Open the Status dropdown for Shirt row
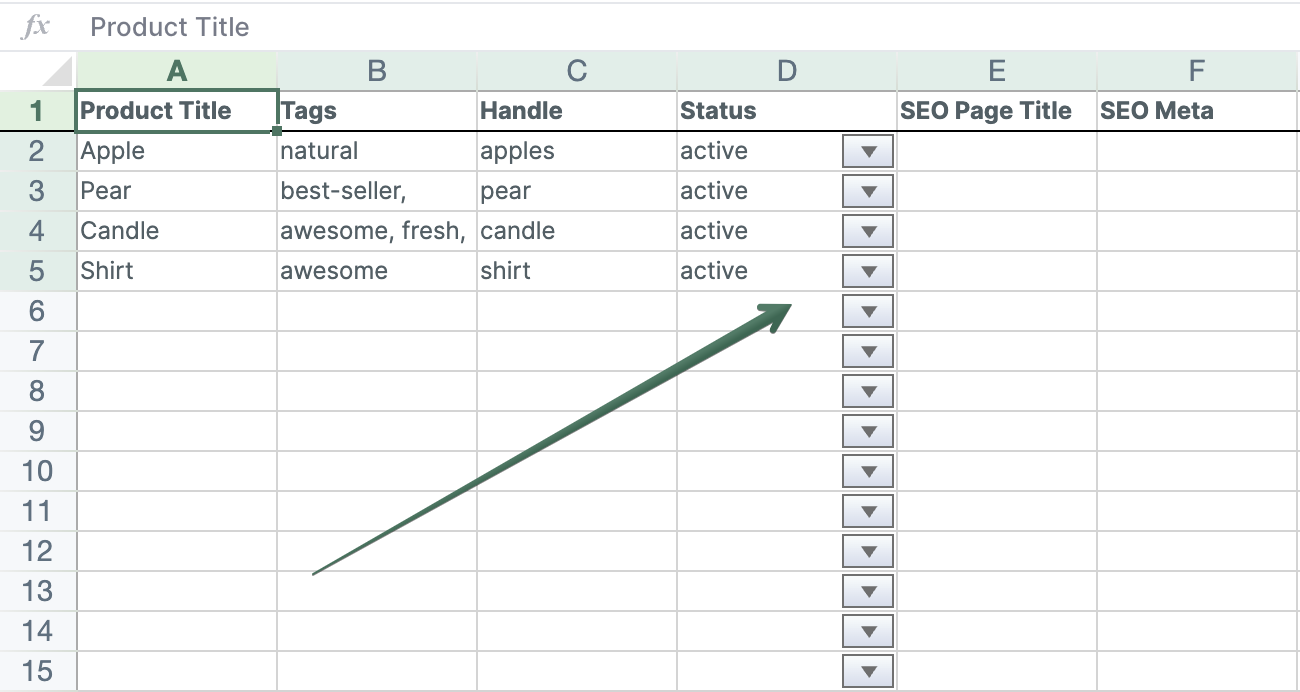This screenshot has width=1300, height=692. [866, 271]
